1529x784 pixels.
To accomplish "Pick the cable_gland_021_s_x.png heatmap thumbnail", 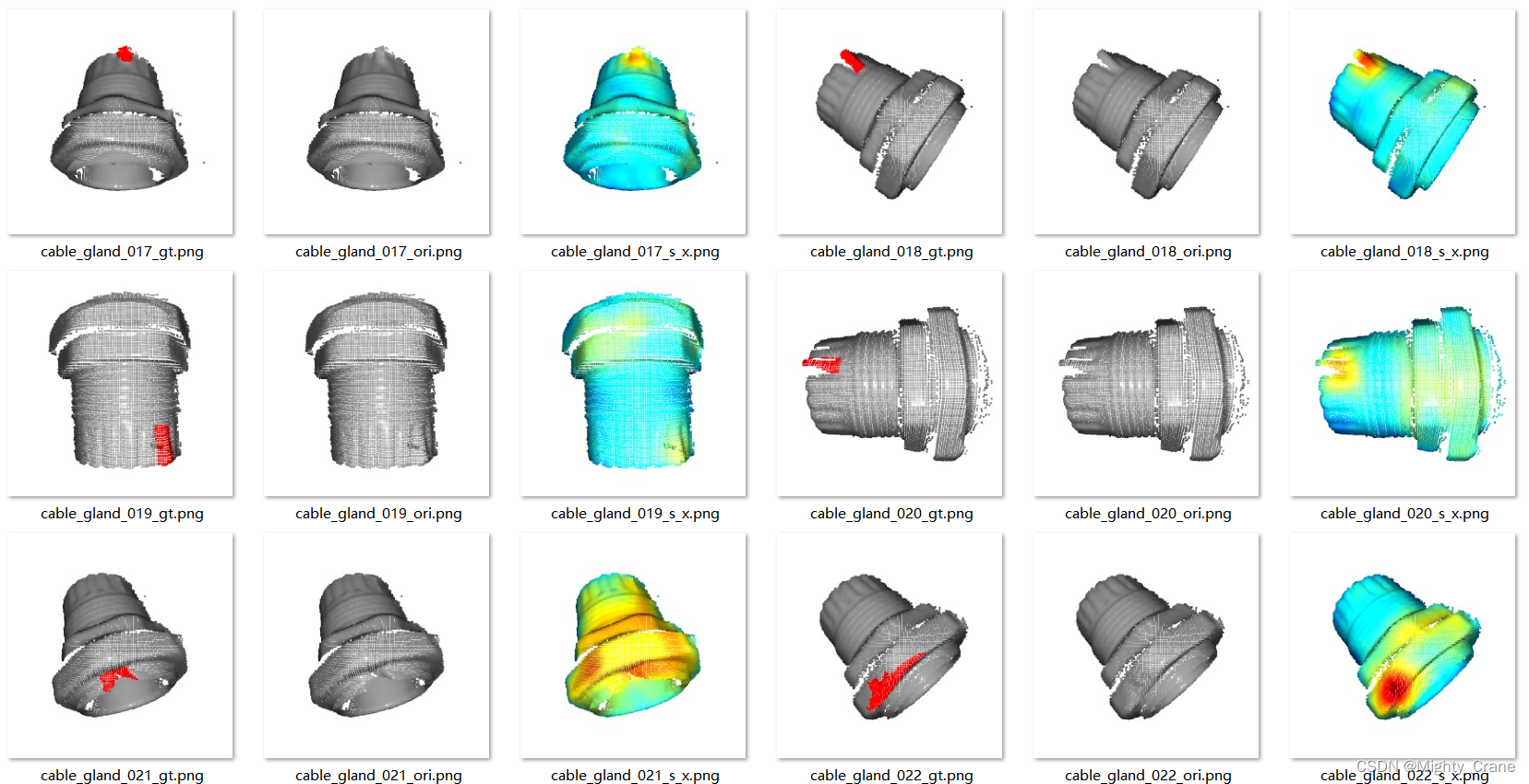I will pos(633,646).
